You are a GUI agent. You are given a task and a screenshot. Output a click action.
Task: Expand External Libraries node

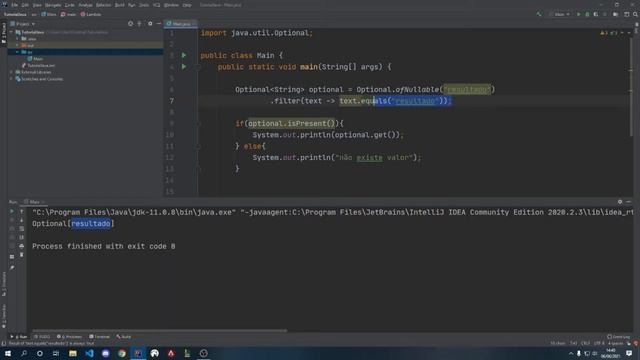click(x=12, y=72)
